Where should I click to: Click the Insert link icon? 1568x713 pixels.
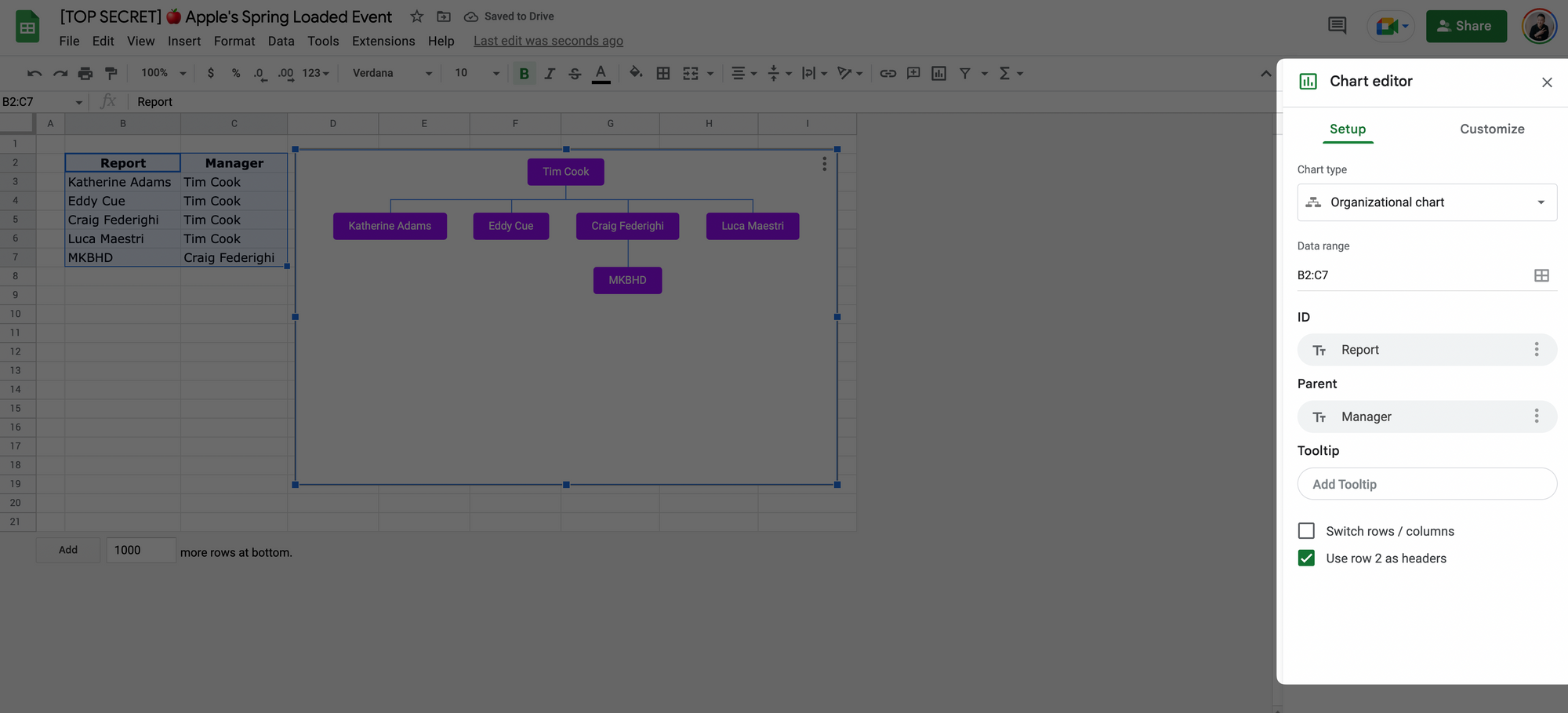(887, 73)
